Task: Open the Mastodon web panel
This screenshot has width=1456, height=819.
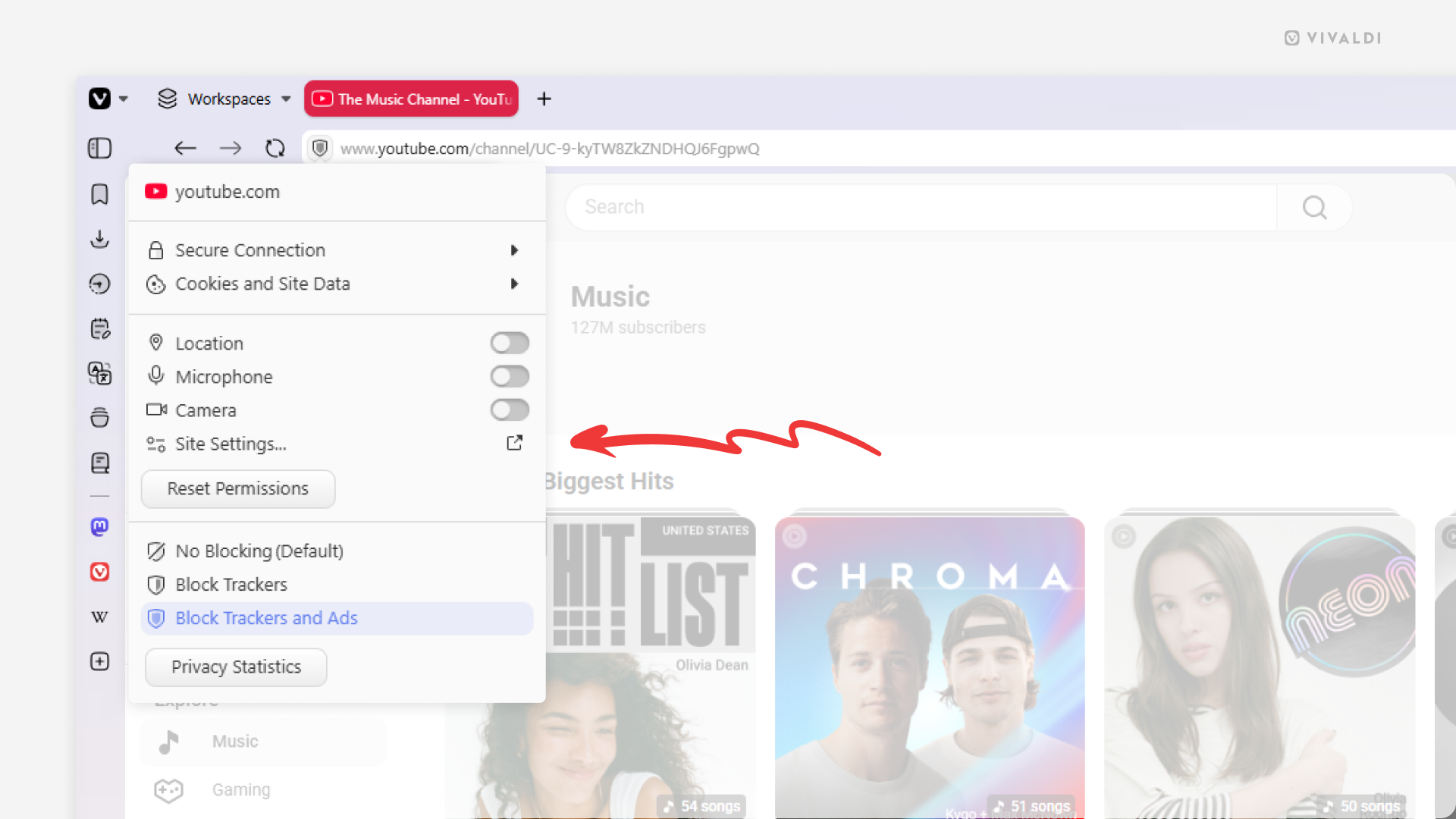Action: [100, 526]
